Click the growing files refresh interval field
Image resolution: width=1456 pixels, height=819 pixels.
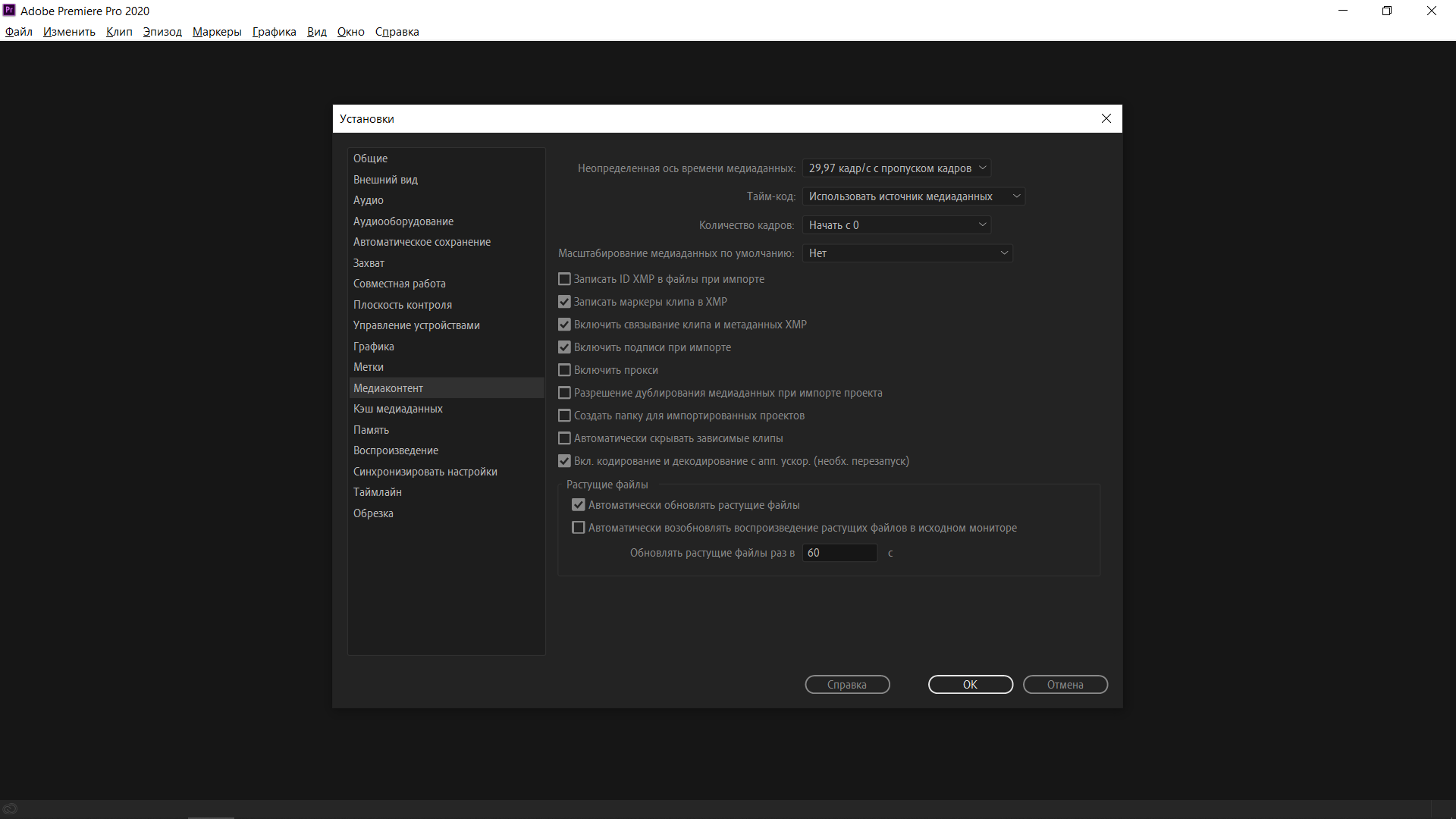coord(839,553)
